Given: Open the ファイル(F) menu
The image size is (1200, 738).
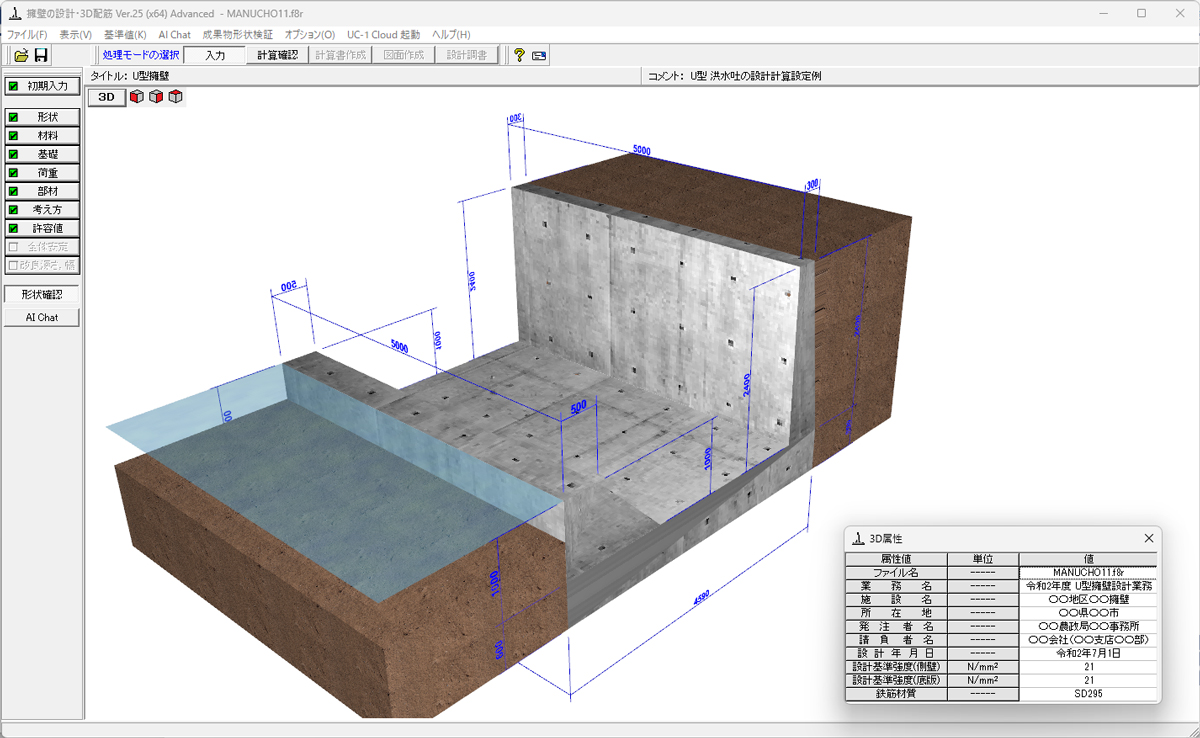Looking at the screenshot, I should pyautogui.click(x=27, y=34).
